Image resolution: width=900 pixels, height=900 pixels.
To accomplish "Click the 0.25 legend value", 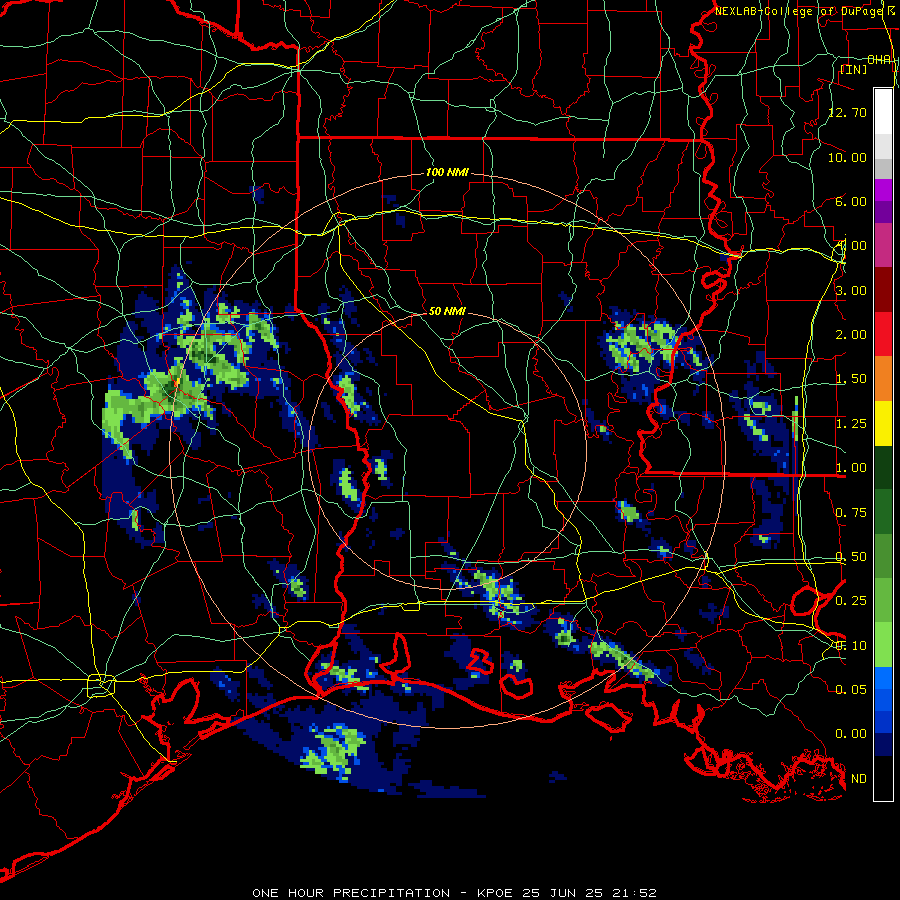I will tap(851, 601).
